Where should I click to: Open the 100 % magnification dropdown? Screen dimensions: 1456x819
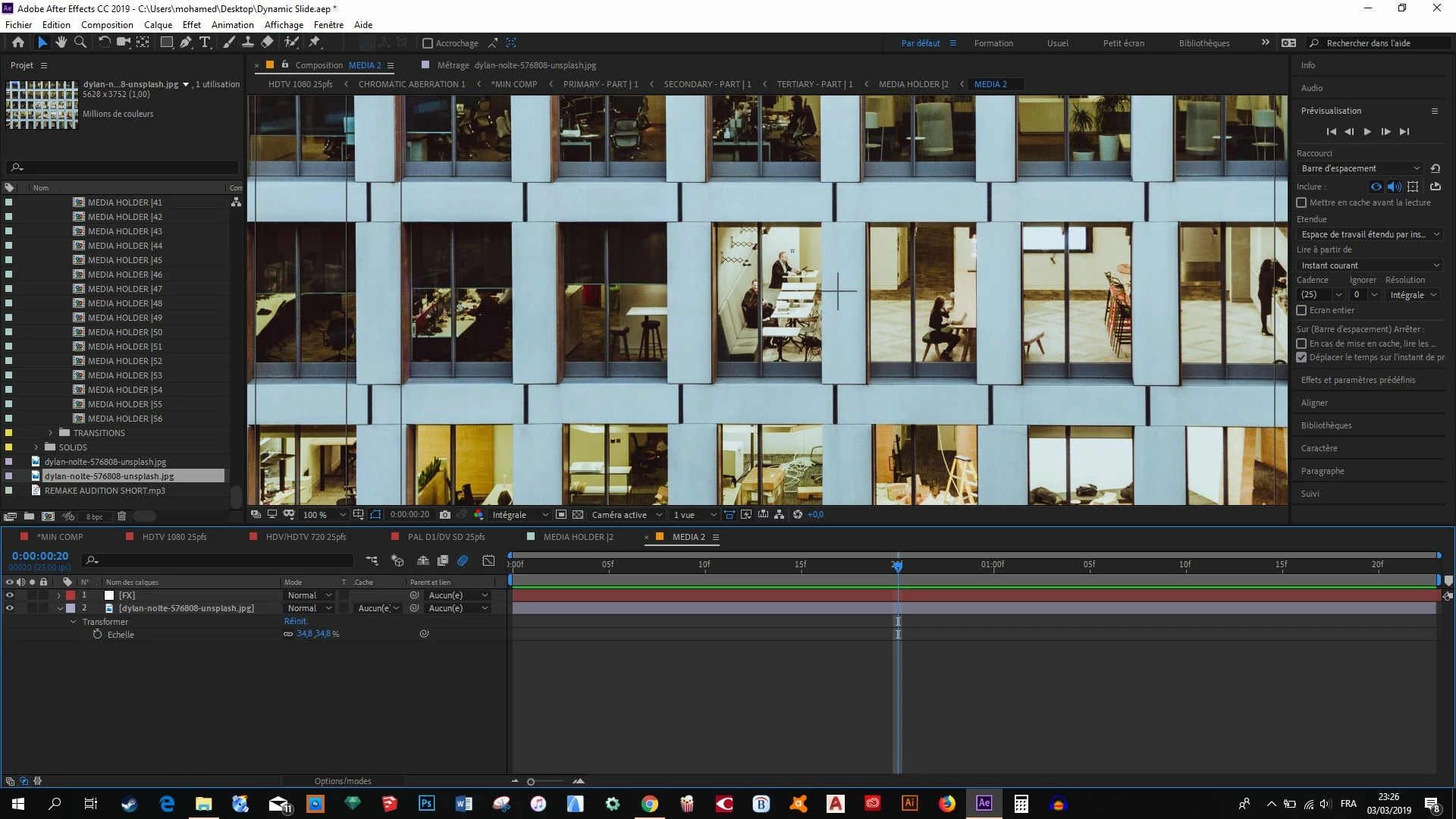tap(324, 515)
